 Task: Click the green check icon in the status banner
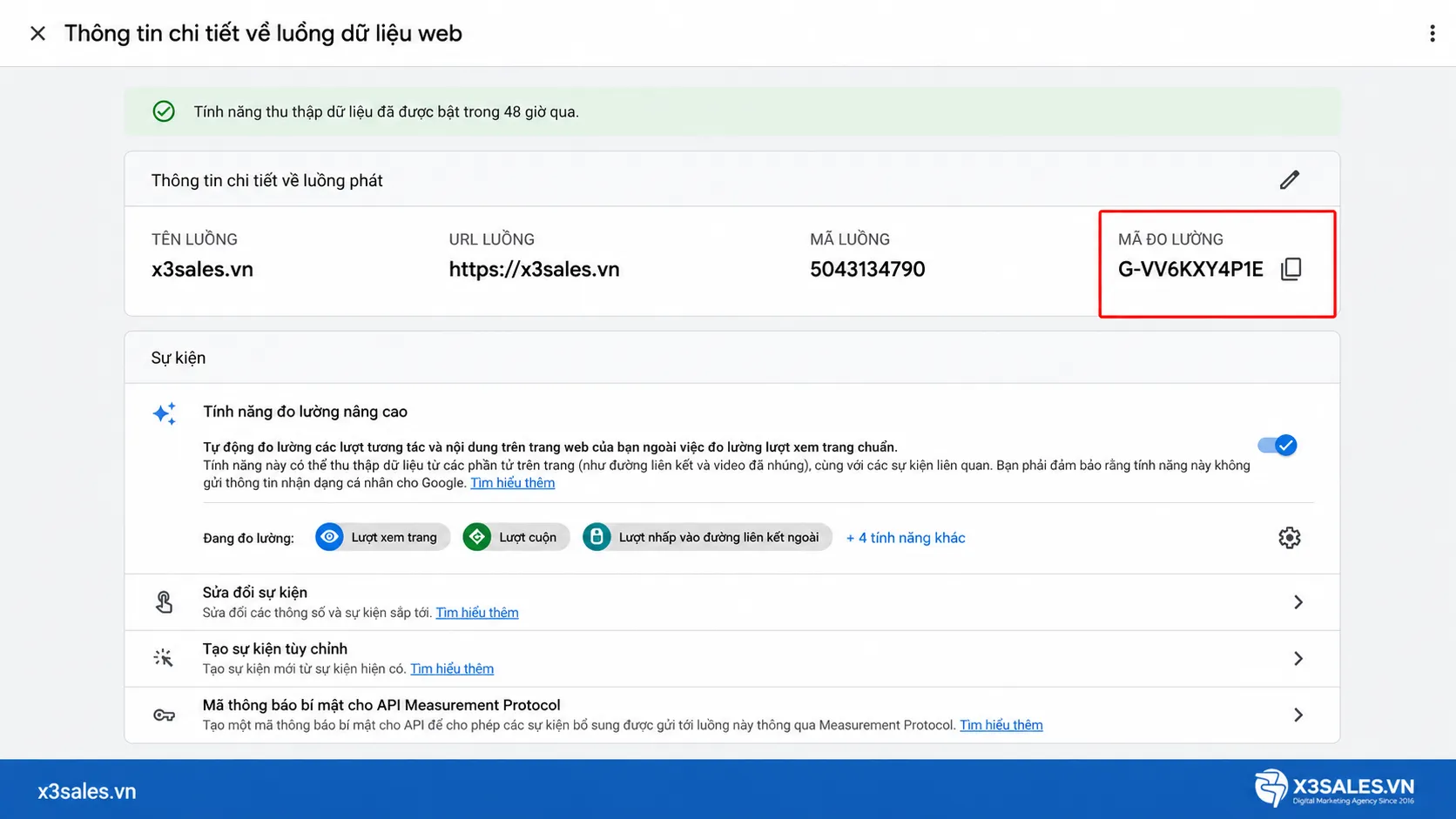(164, 111)
